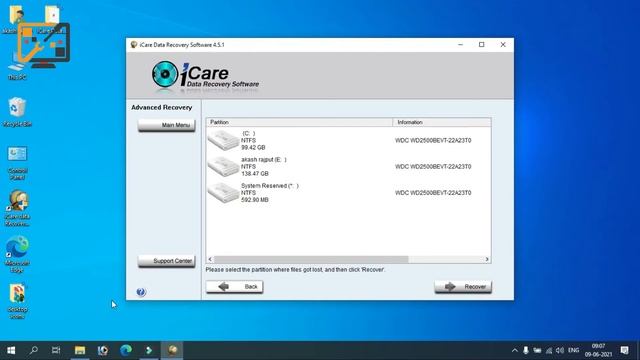640x360 pixels.
Task: Click the 138.47 GB partition size text
Action: [255, 173]
